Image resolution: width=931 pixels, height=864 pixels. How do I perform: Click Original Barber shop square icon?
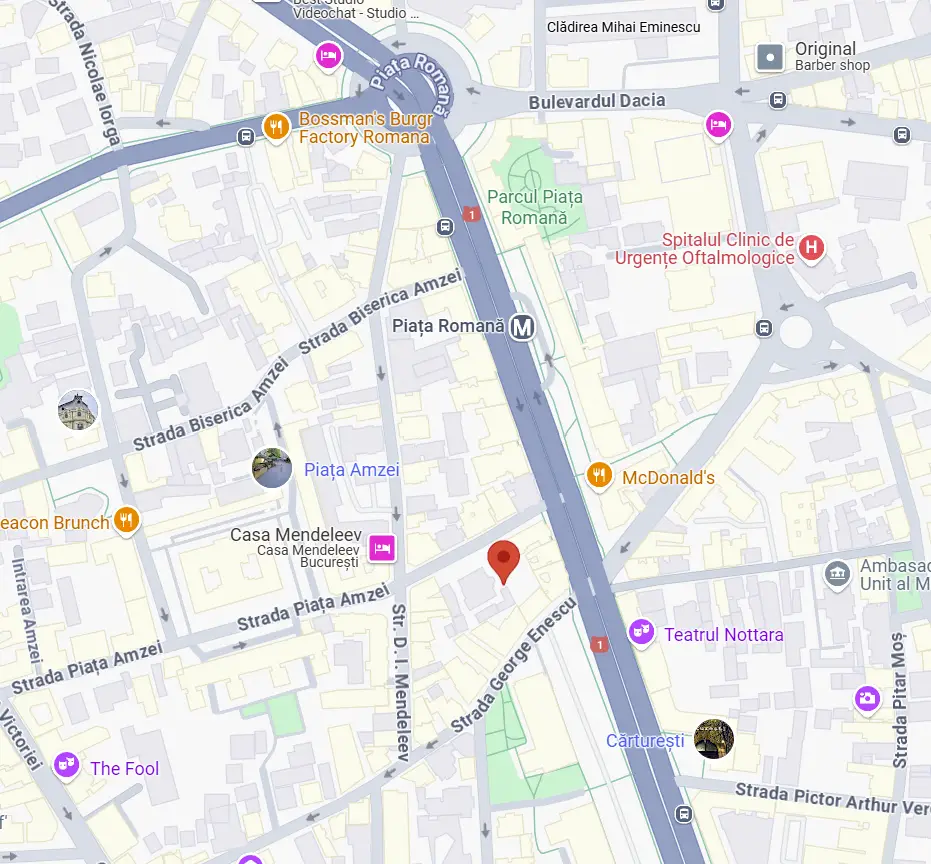[x=770, y=58]
